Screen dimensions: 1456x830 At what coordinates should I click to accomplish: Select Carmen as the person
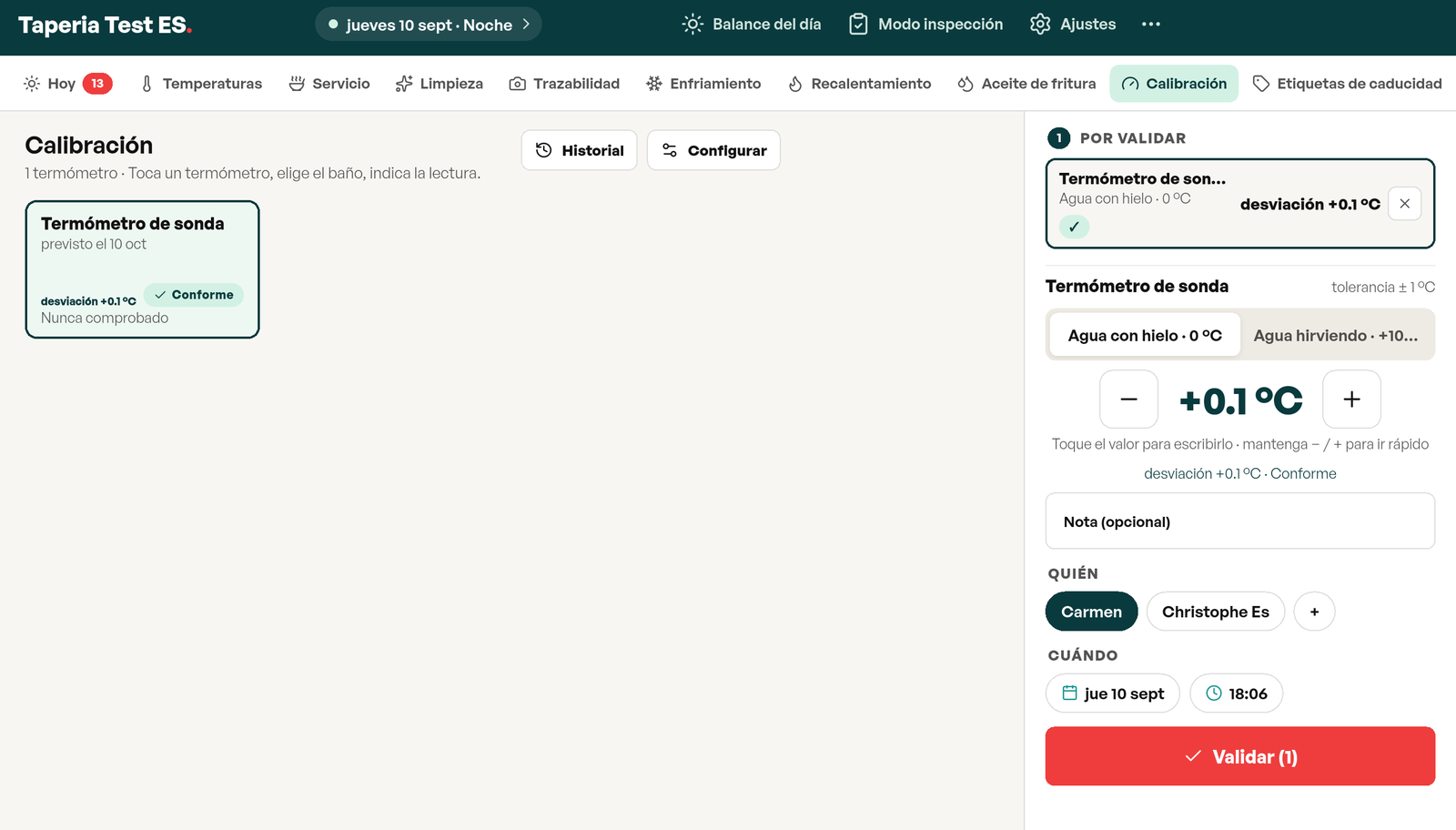pos(1092,612)
